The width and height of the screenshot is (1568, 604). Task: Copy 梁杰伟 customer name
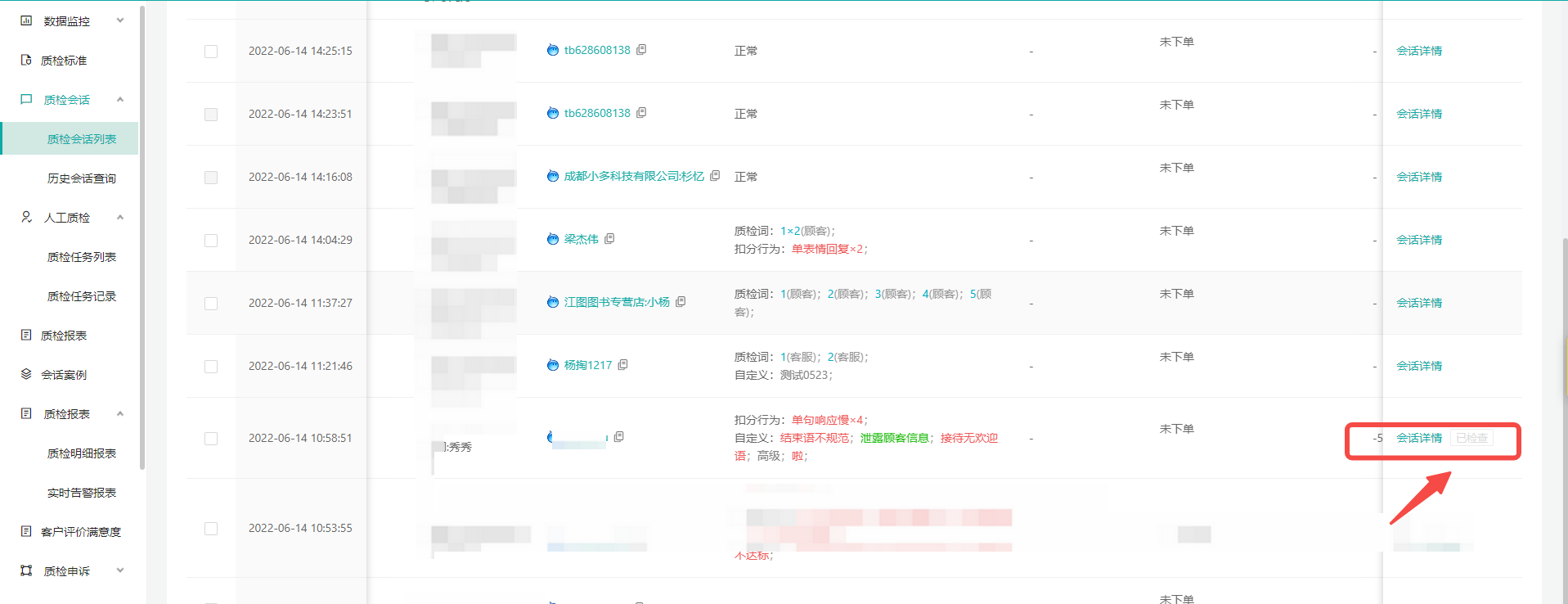tap(609, 239)
